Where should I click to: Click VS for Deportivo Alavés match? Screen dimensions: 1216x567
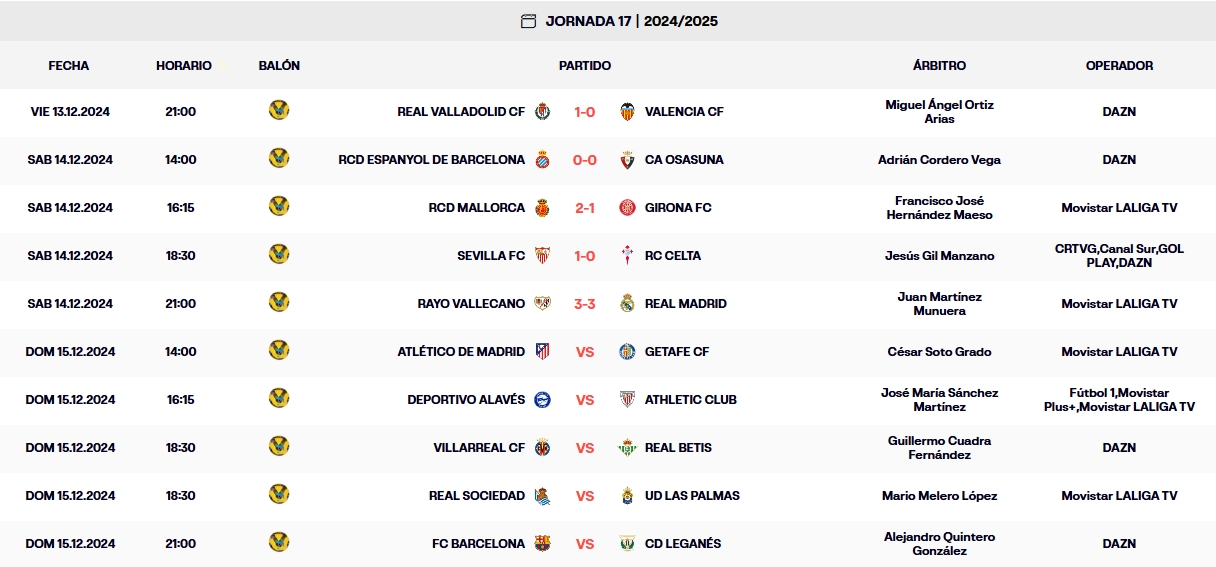(x=585, y=400)
